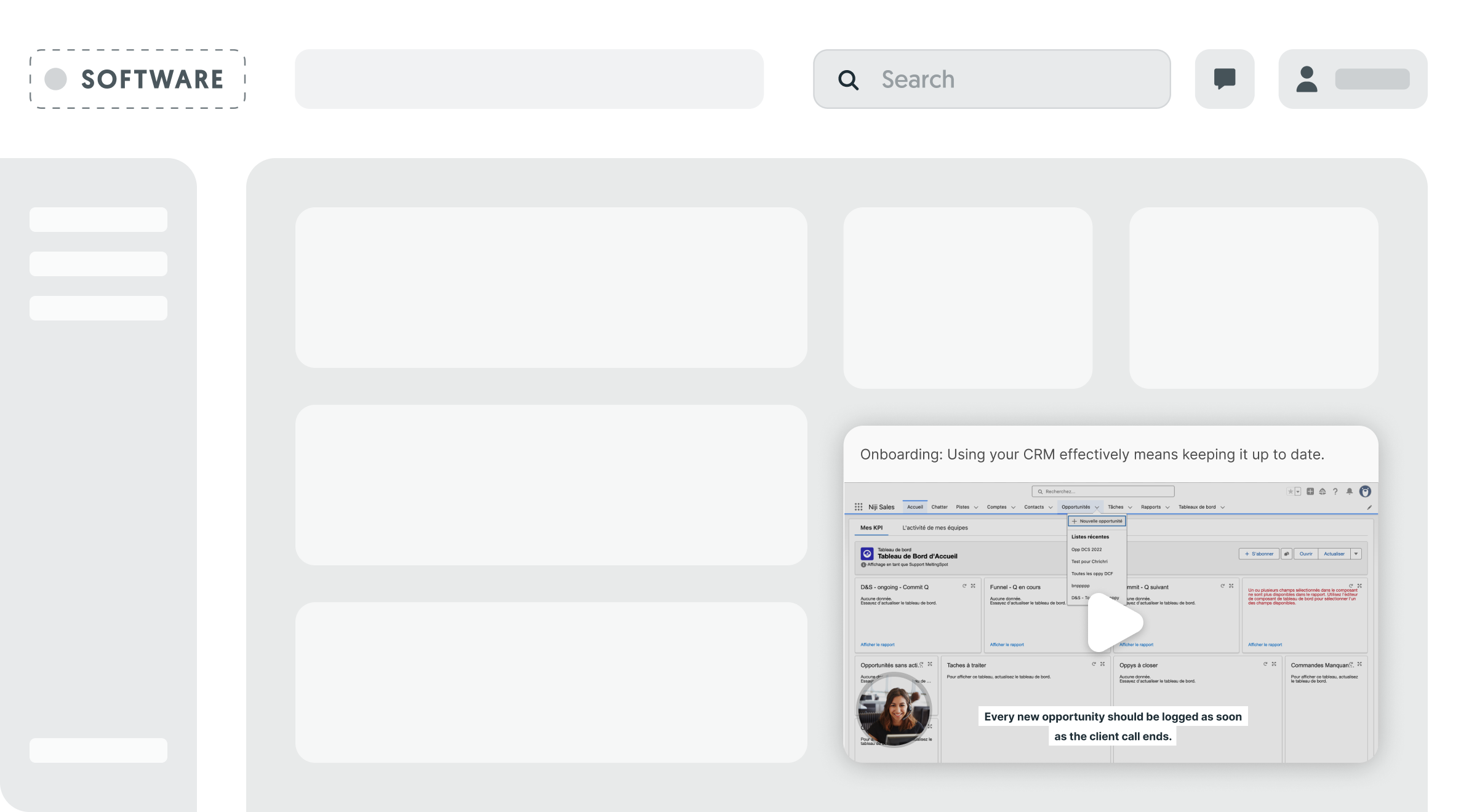1477x812 pixels.
Task: Open L'activité de mes équipes tab
Action: point(935,528)
